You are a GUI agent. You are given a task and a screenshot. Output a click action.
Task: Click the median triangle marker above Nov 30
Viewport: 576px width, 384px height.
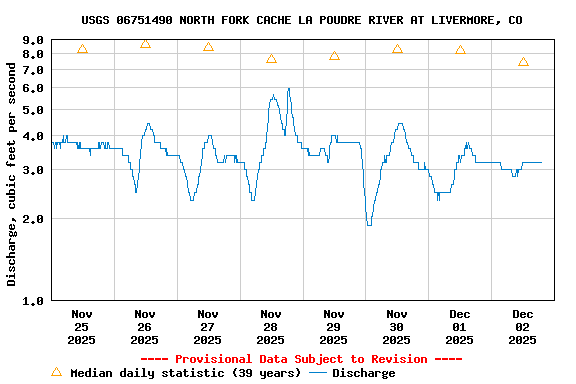click(397, 49)
